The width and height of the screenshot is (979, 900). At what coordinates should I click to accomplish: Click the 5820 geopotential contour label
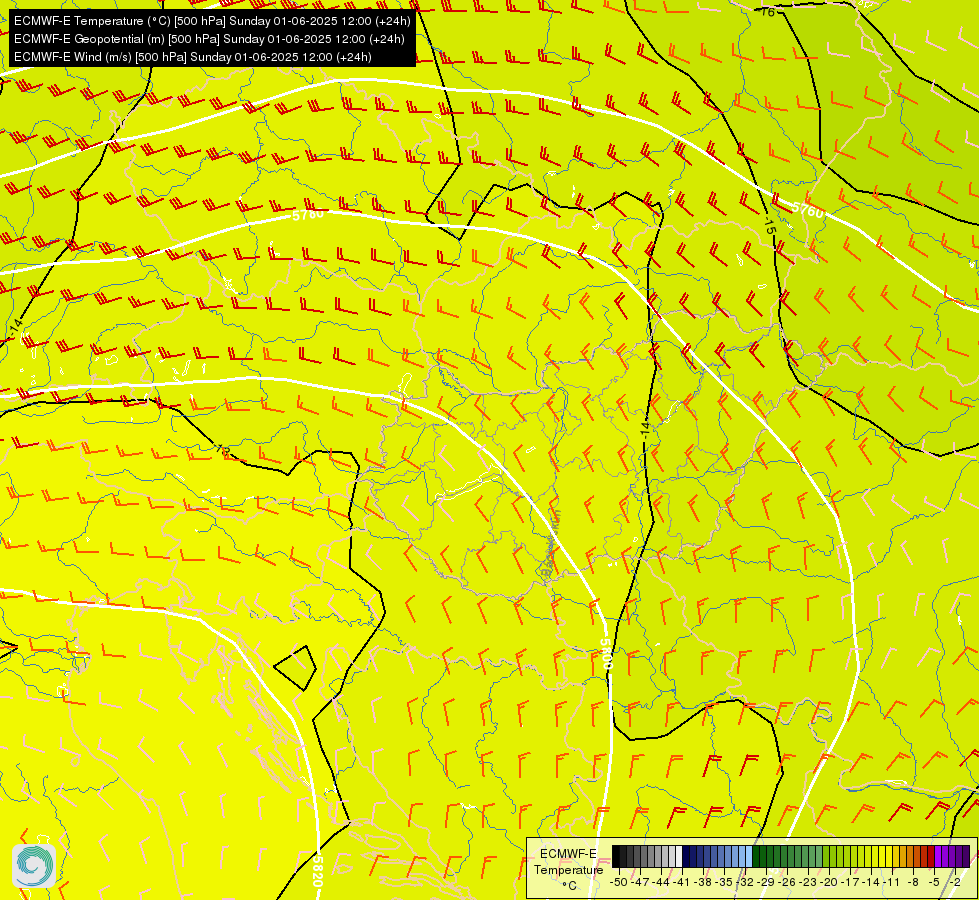[318, 871]
